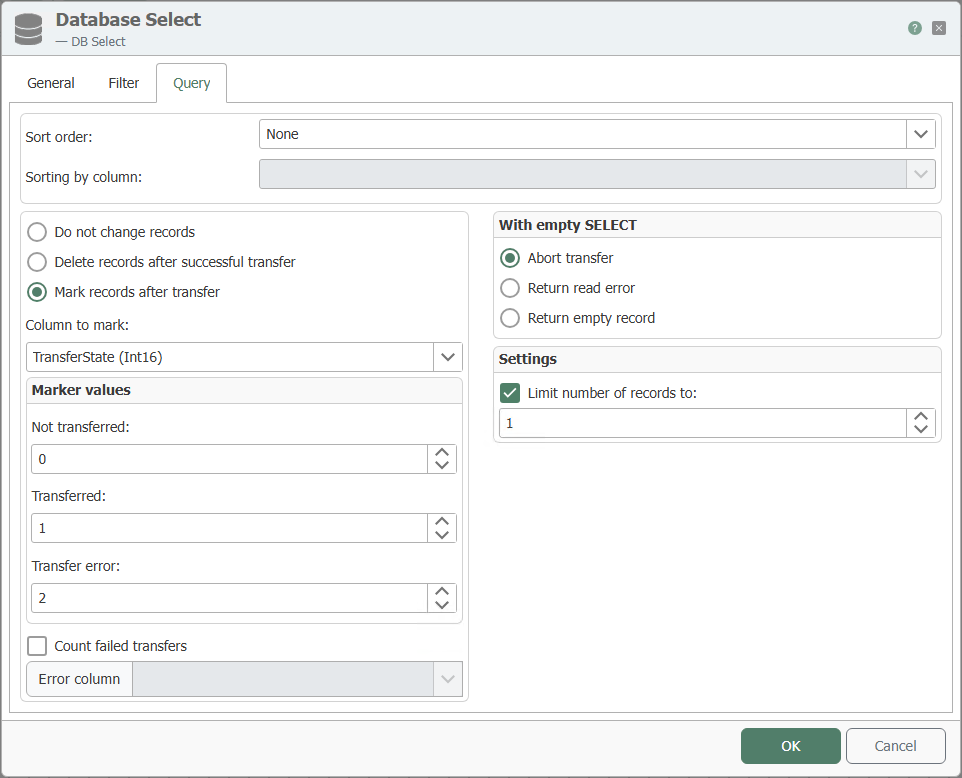Screen dimensions: 962x778
Task: Click the Transferred value field
Action: tap(229, 528)
